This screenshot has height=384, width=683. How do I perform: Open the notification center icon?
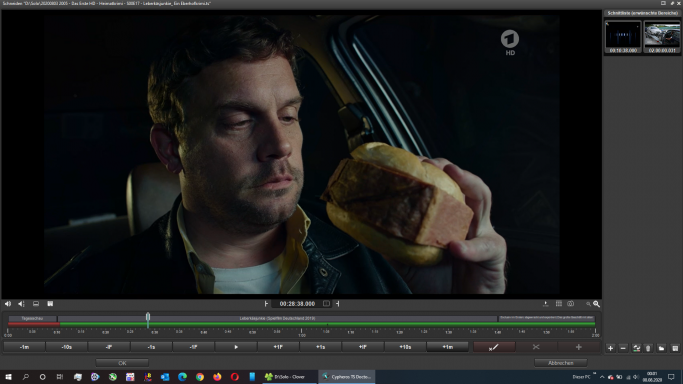671,377
